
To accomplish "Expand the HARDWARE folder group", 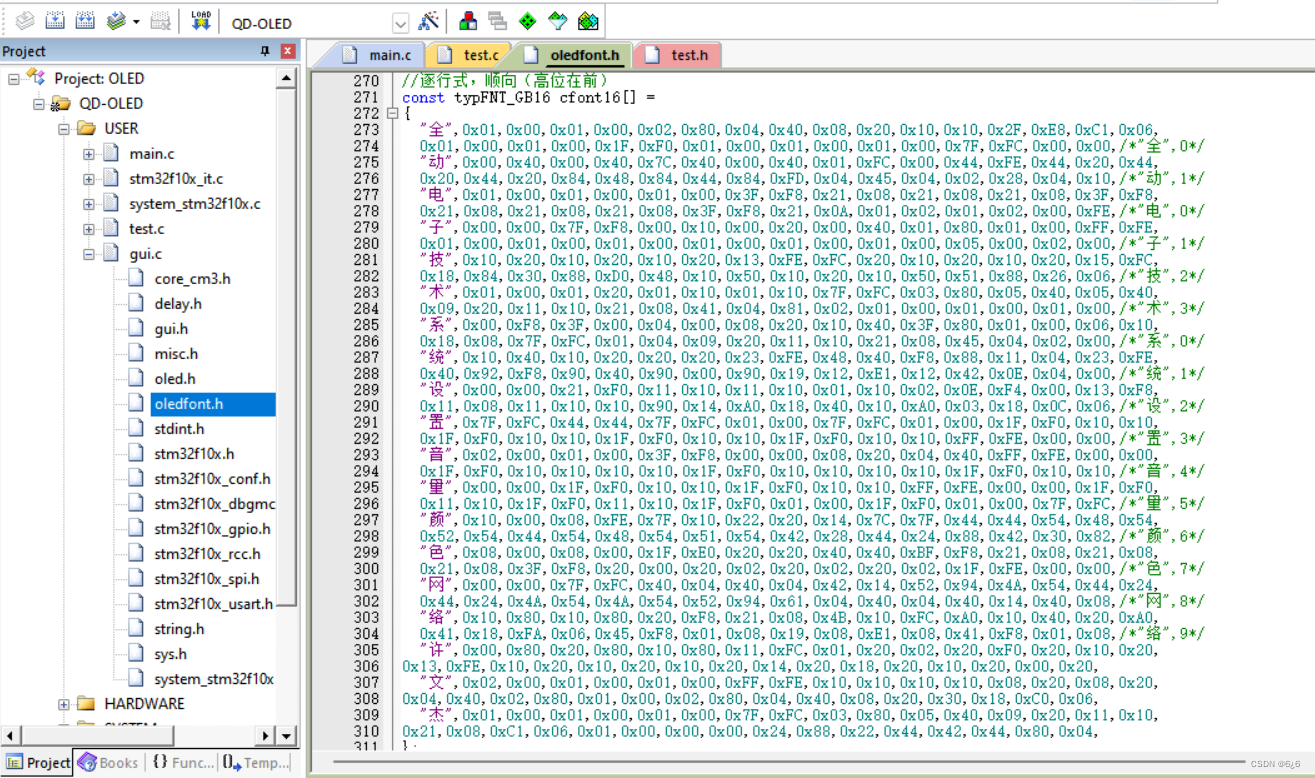I will coord(64,704).
